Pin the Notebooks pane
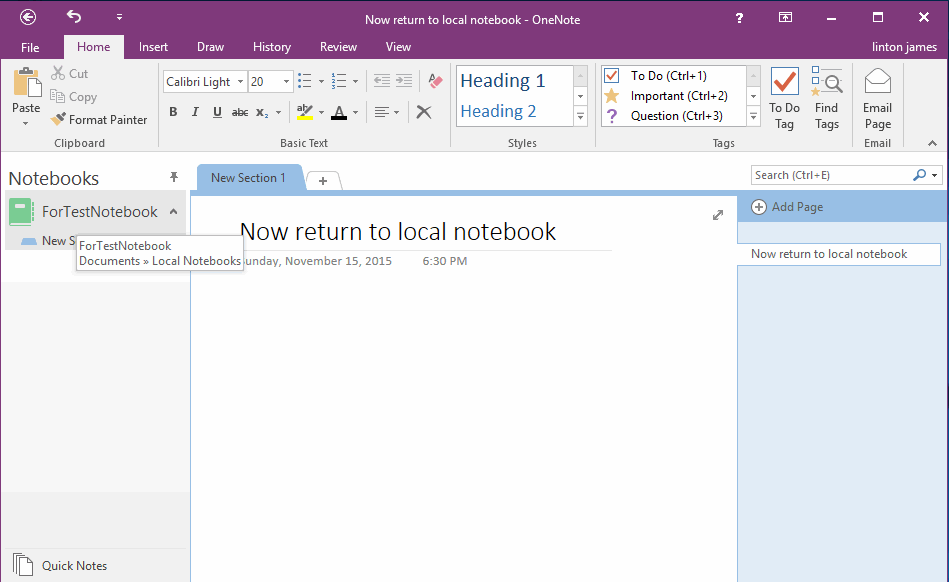 tap(174, 177)
